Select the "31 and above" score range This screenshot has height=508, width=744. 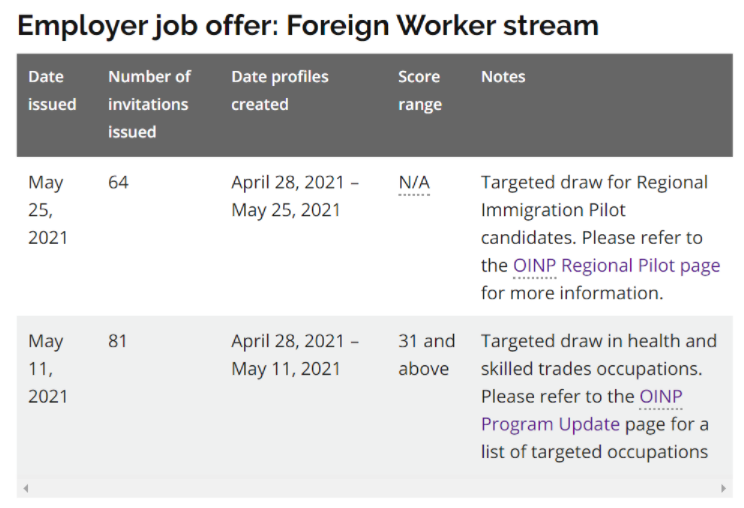(426, 355)
